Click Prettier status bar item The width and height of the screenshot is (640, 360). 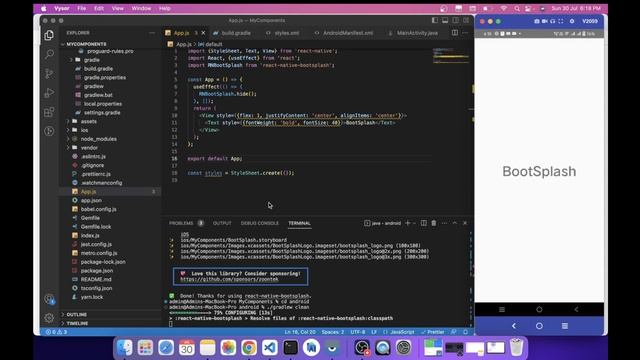point(433,332)
